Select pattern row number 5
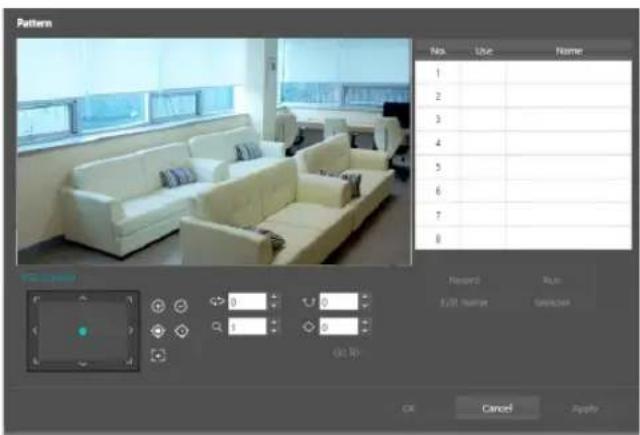The height and width of the screenshot is (435, 640). coord(523,167)
